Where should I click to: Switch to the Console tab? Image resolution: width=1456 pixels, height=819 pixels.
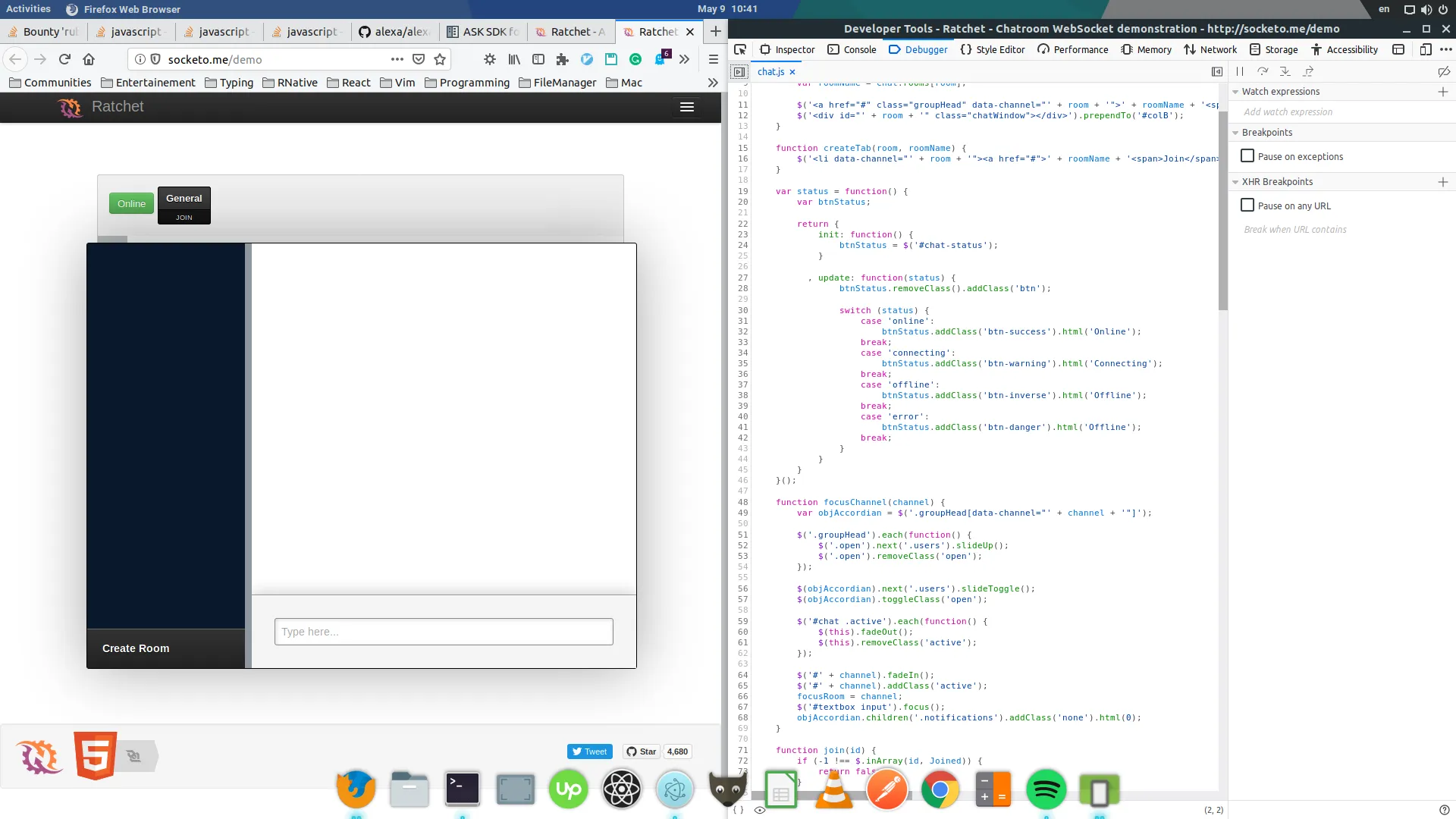point(852,49)
